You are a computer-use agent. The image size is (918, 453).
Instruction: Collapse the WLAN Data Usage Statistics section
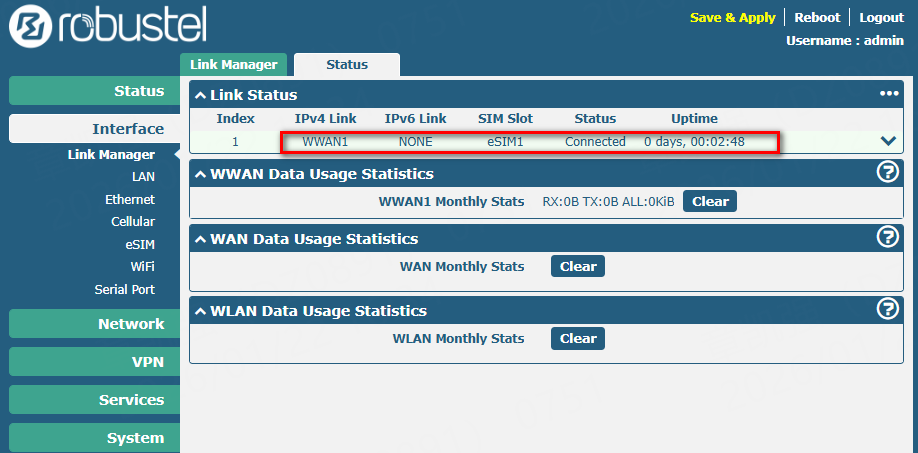(x=201, y=311)
